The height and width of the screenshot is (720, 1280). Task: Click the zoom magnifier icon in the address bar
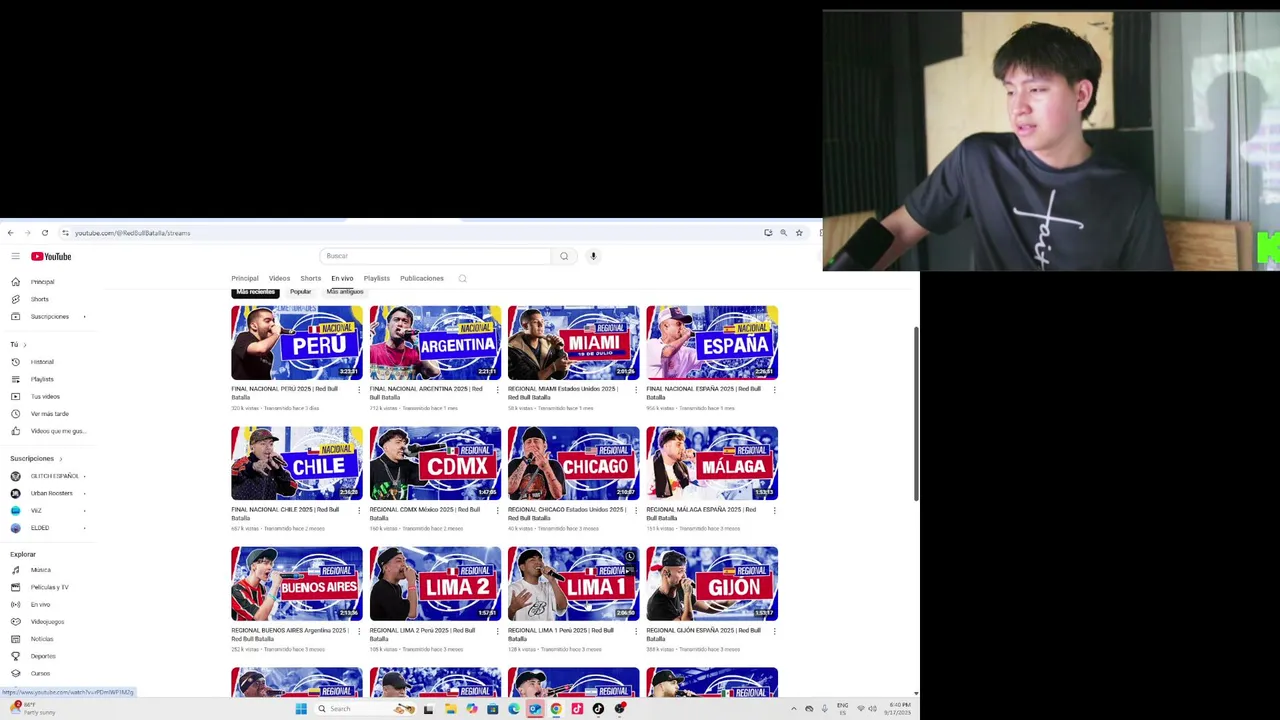point(783,233)
